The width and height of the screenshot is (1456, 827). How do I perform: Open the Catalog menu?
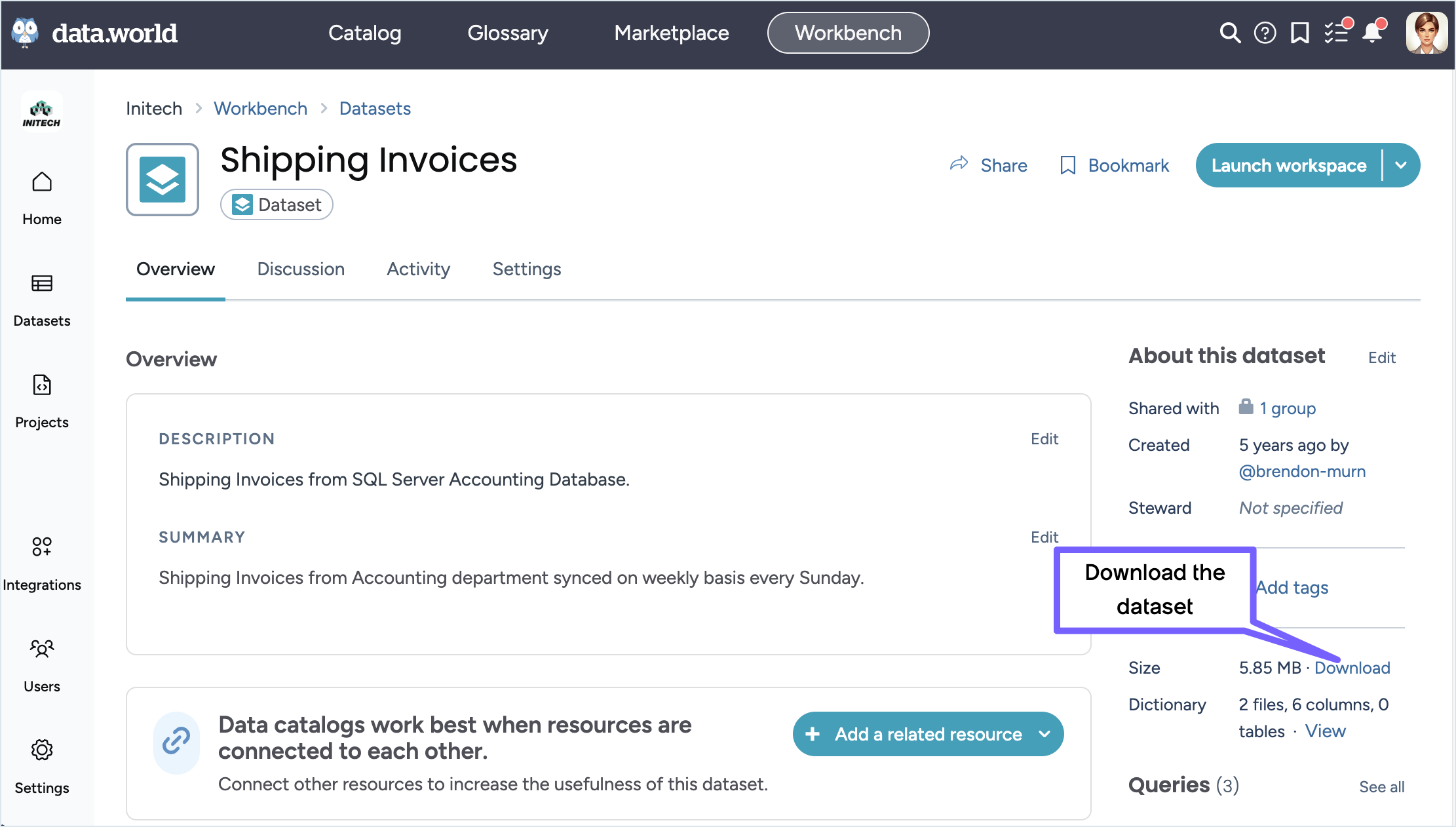[x=365, y=33]
